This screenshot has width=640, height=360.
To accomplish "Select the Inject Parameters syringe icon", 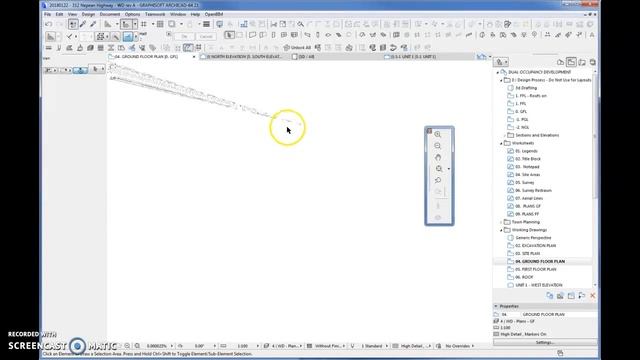I will pyautogui.click(x=93, y=24).
